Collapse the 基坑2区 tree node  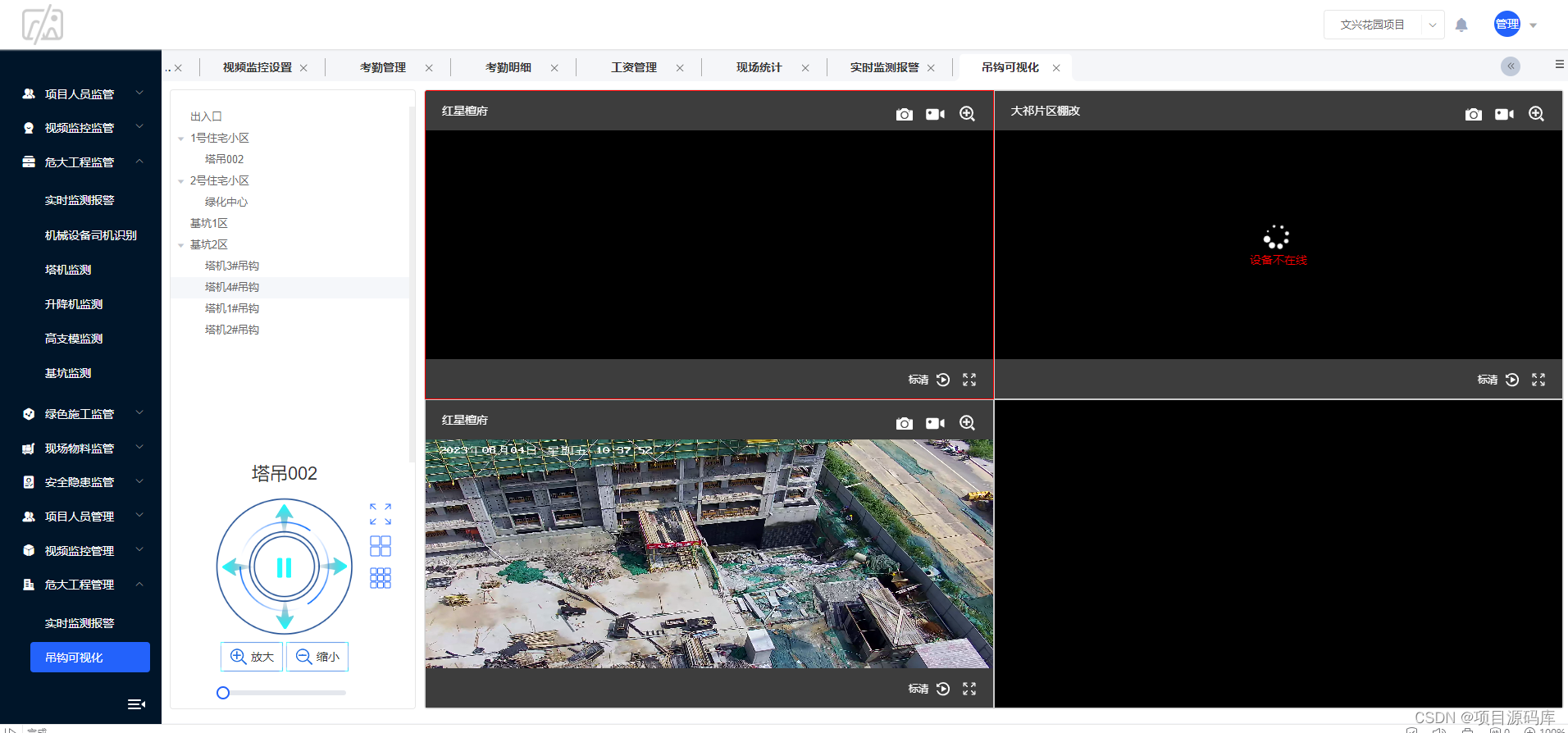[x=181, y=245]
